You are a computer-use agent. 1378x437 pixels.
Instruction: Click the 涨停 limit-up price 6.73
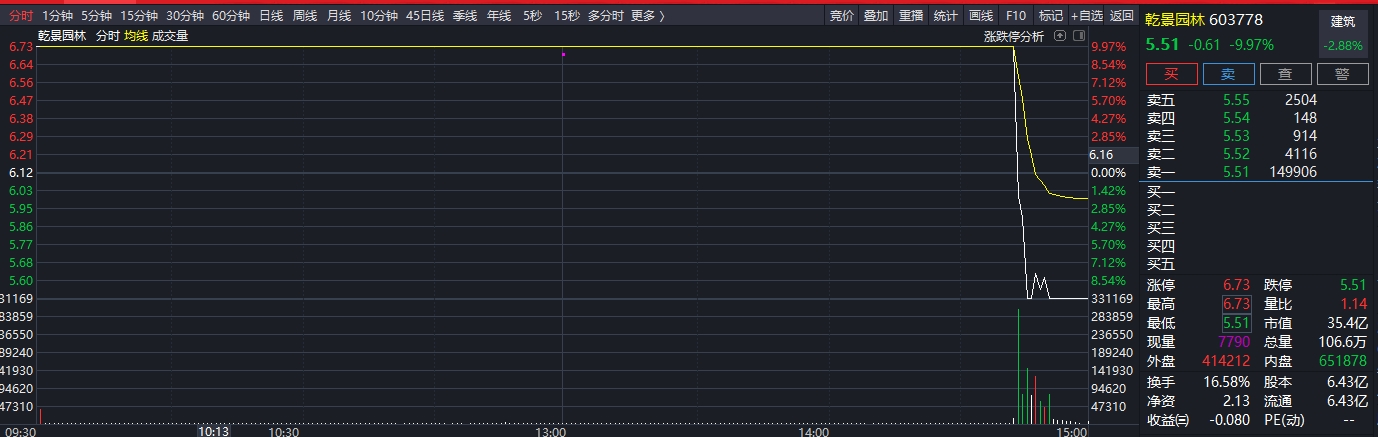[x=1236, y=285]
